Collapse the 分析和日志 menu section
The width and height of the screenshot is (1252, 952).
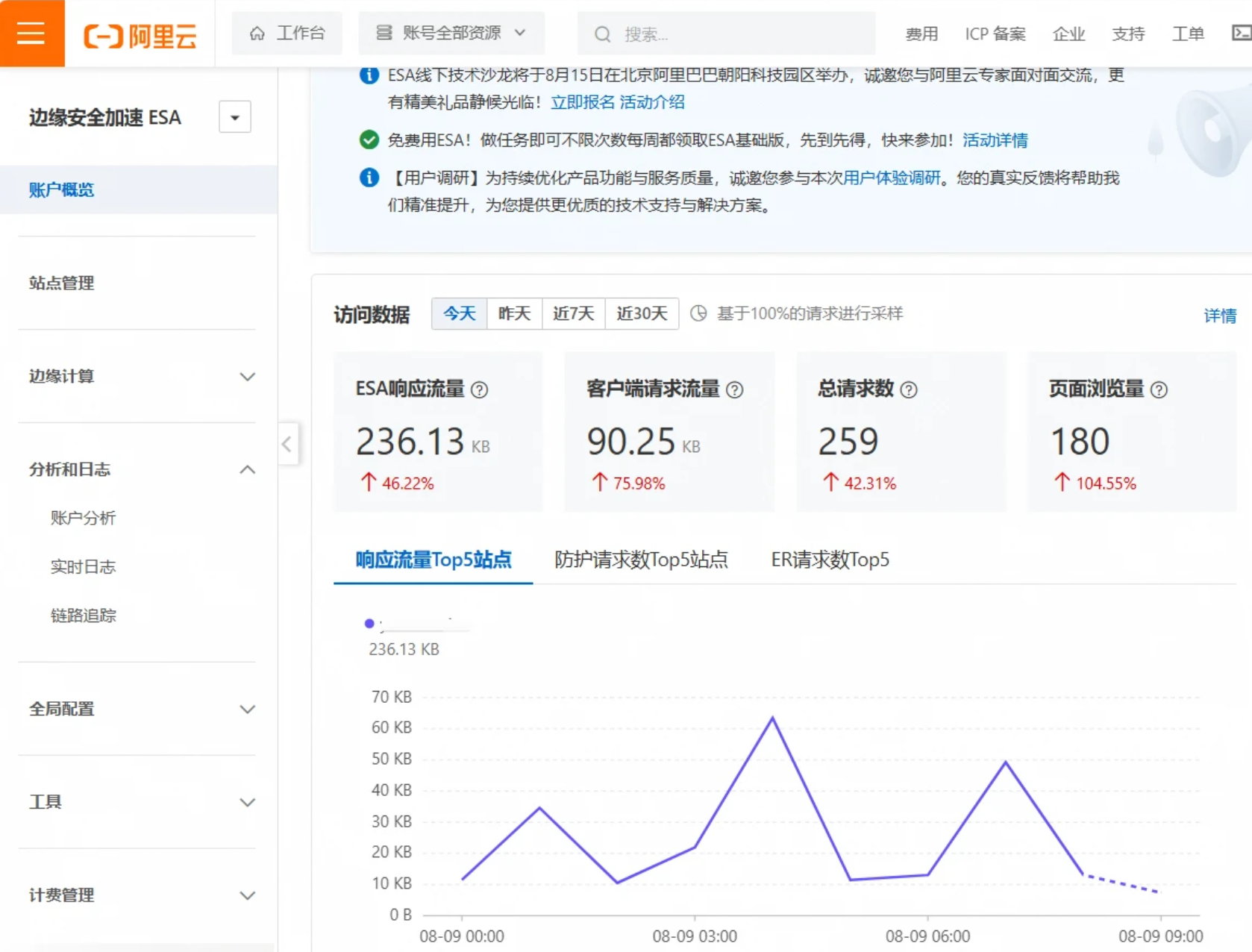coord(248,469)
